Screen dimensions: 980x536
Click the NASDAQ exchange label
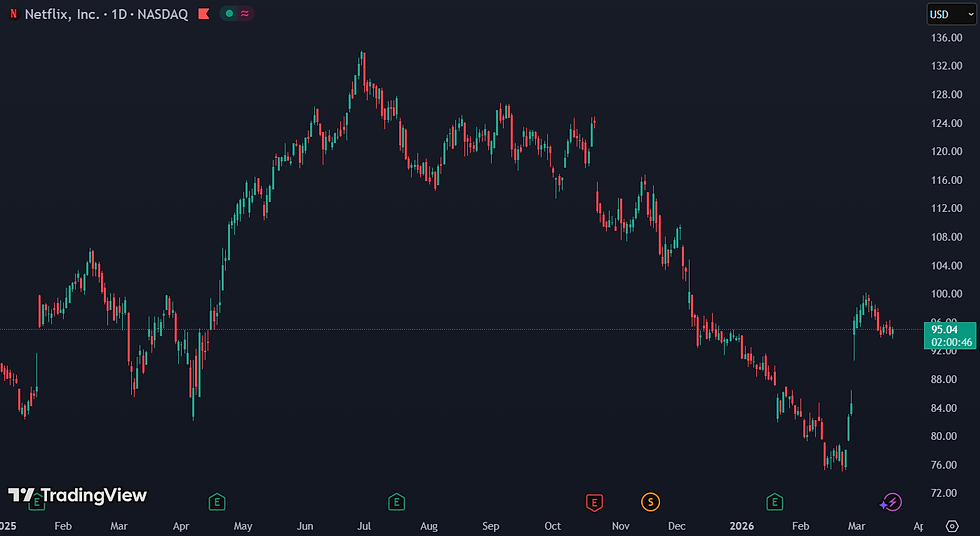tap(162, 14)
